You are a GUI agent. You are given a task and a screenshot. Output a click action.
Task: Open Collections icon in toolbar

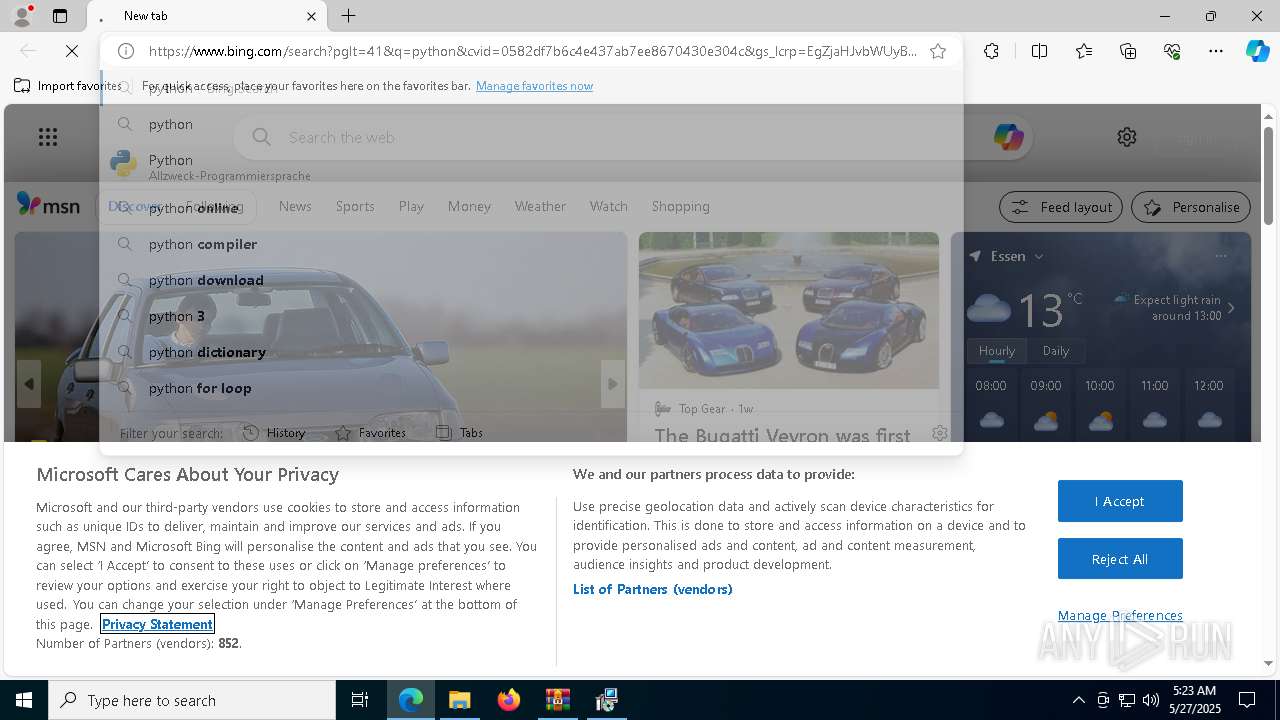[x=1128, y=51]
